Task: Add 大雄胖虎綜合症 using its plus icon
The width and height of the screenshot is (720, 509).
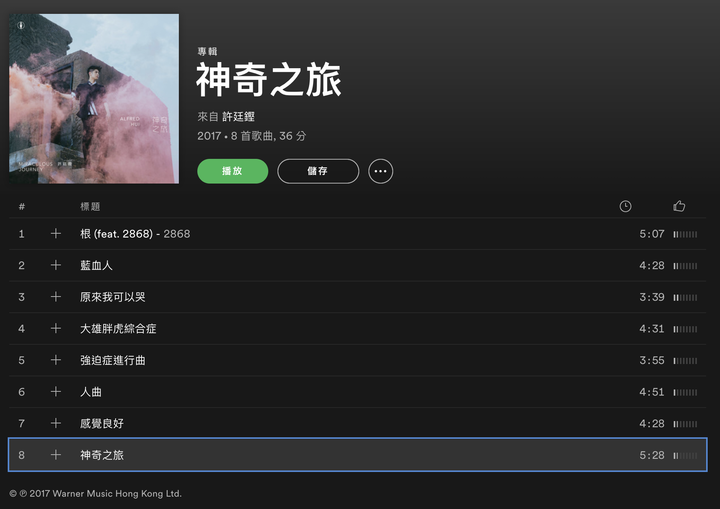Action: [56, 328]
